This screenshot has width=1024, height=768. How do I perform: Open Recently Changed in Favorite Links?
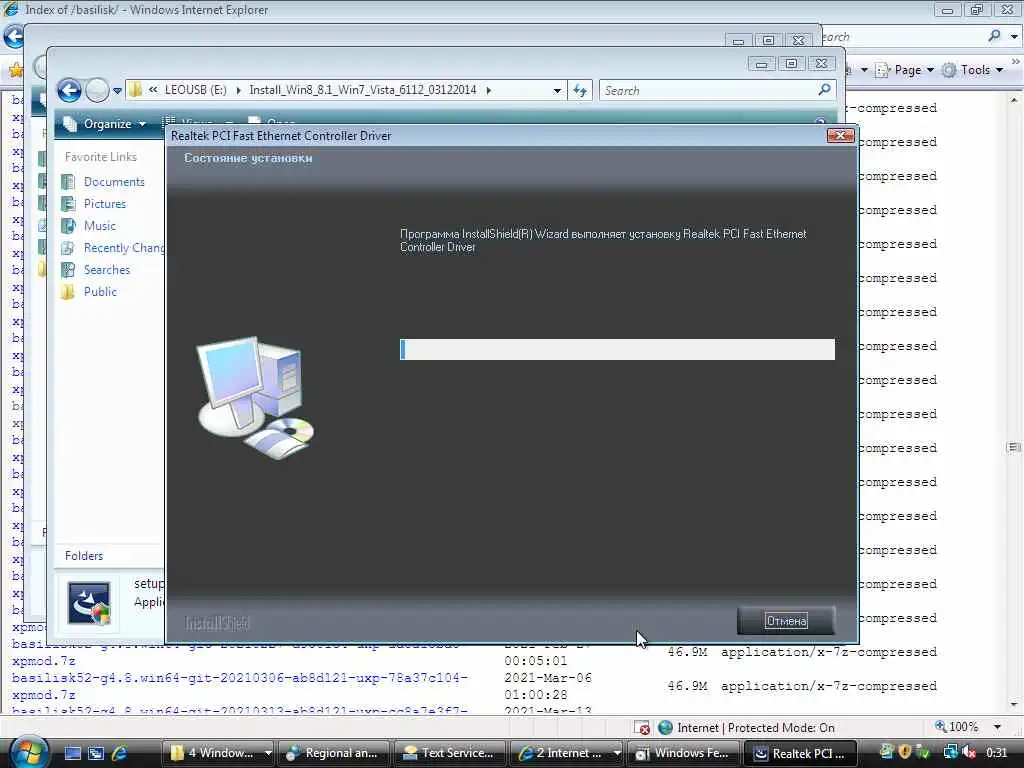(123, 248)
